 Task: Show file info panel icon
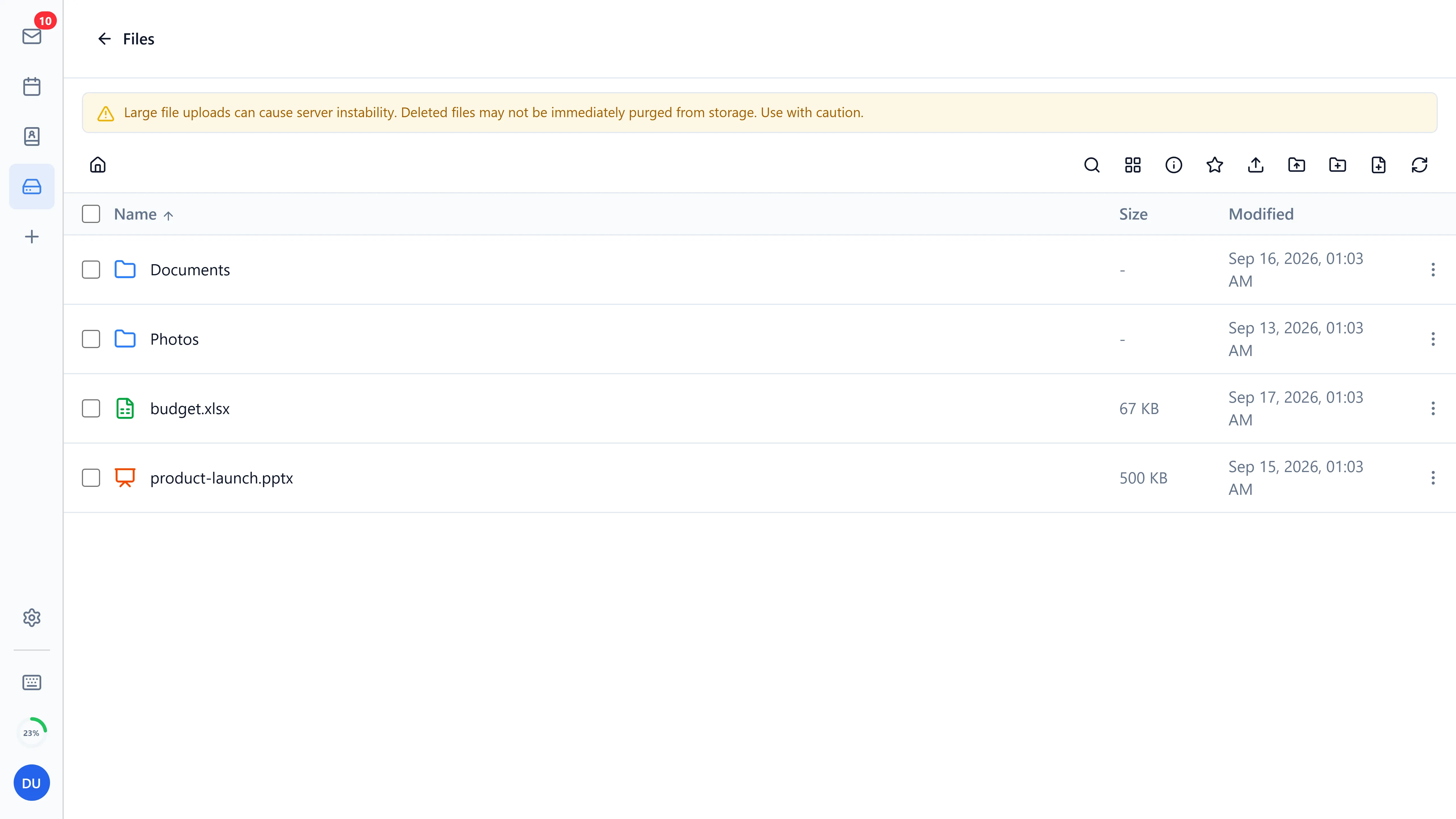1173,164
